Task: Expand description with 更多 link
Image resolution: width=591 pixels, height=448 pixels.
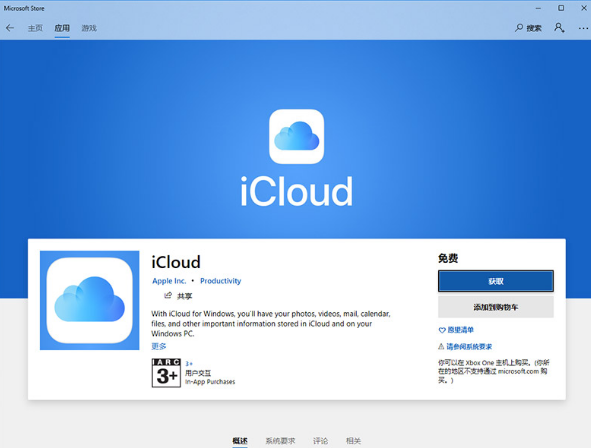Action: click(x=159, y=346)
